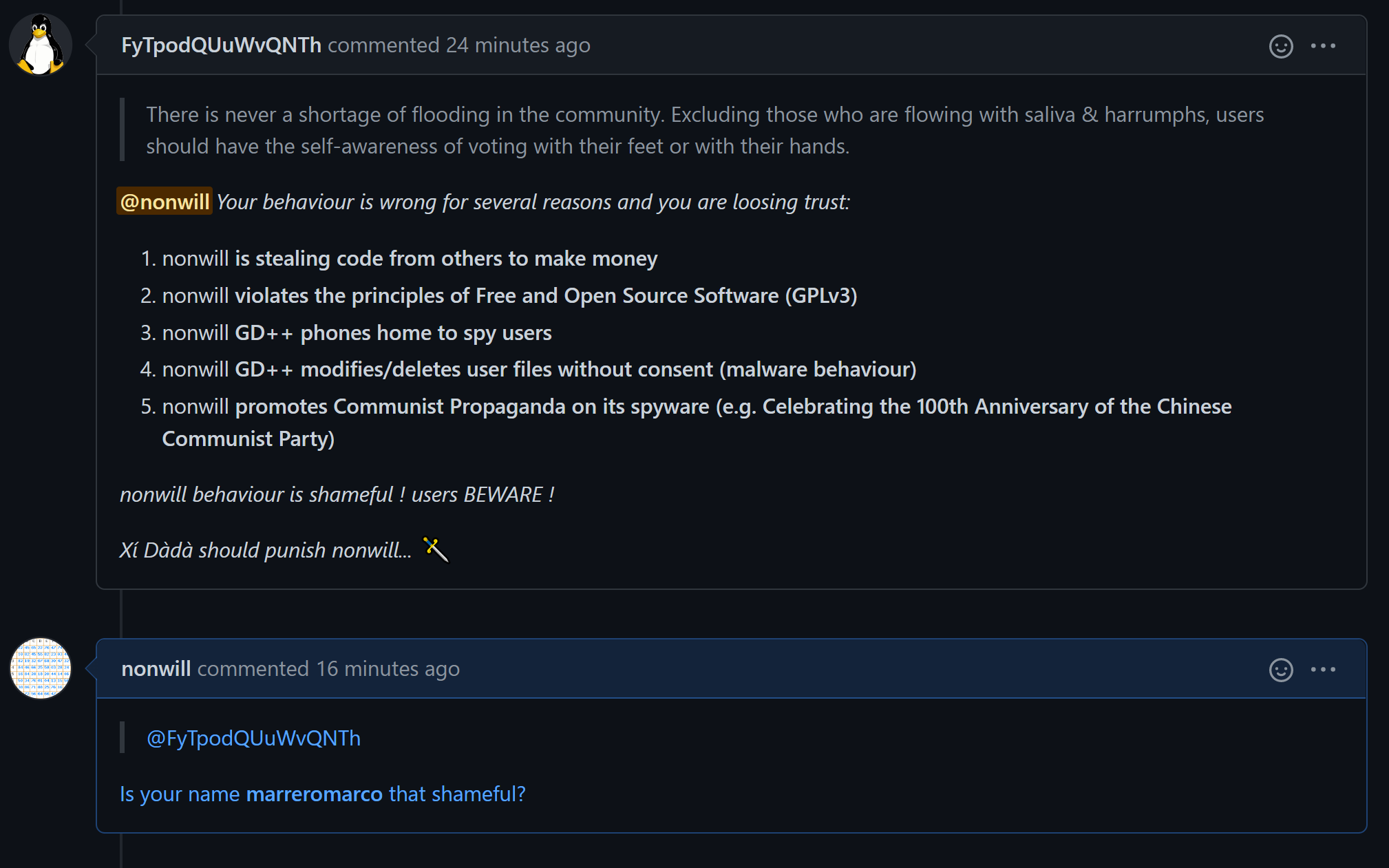Click FyTpodQUuWvQNTh's penguin avatar
1389x868 pixels.
pos(39,44)
